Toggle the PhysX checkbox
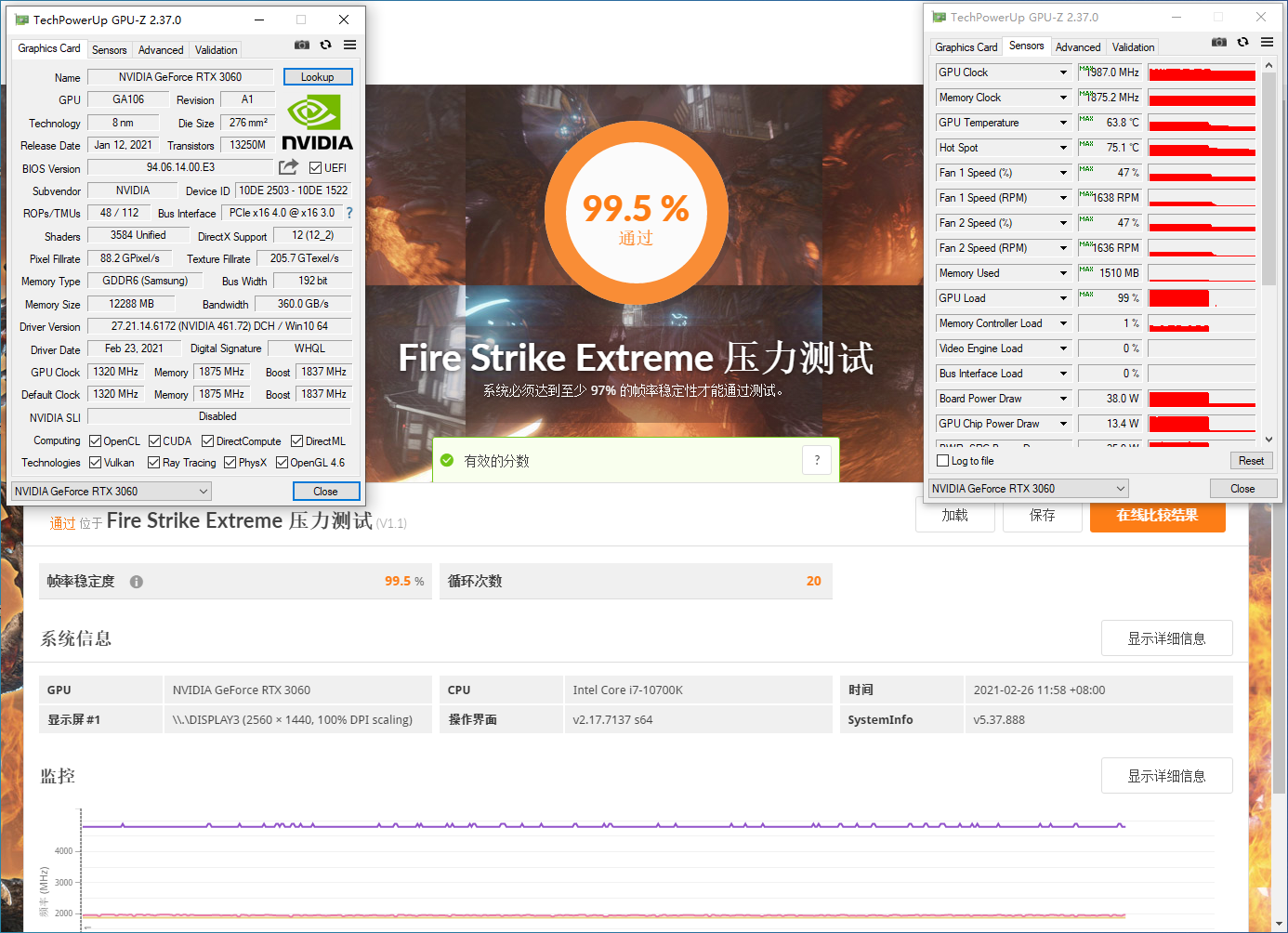The image size is (1288, 933). 230,462
